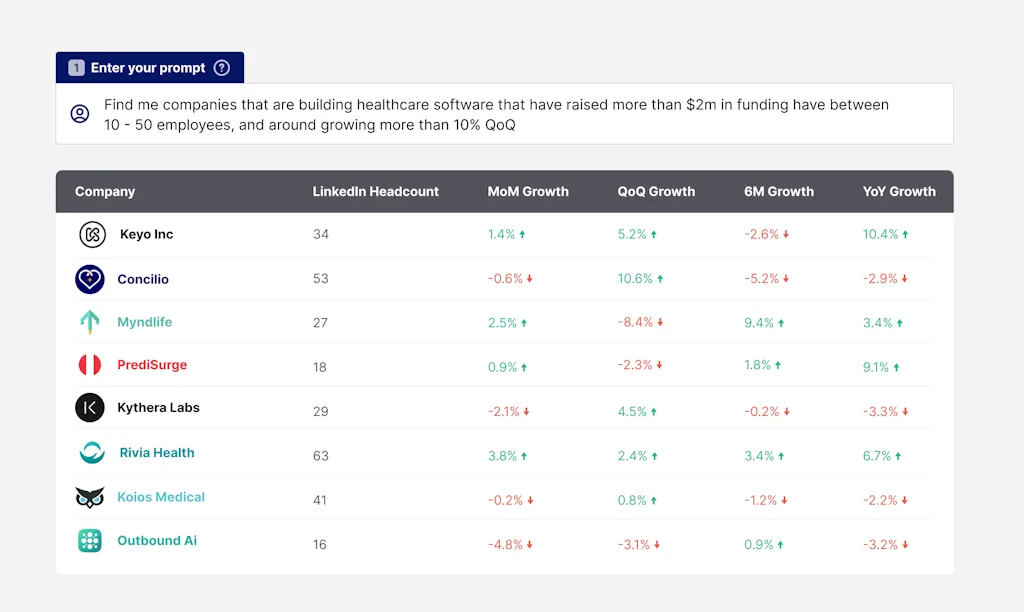Select the Rivia Health teal wave logo

89,453
